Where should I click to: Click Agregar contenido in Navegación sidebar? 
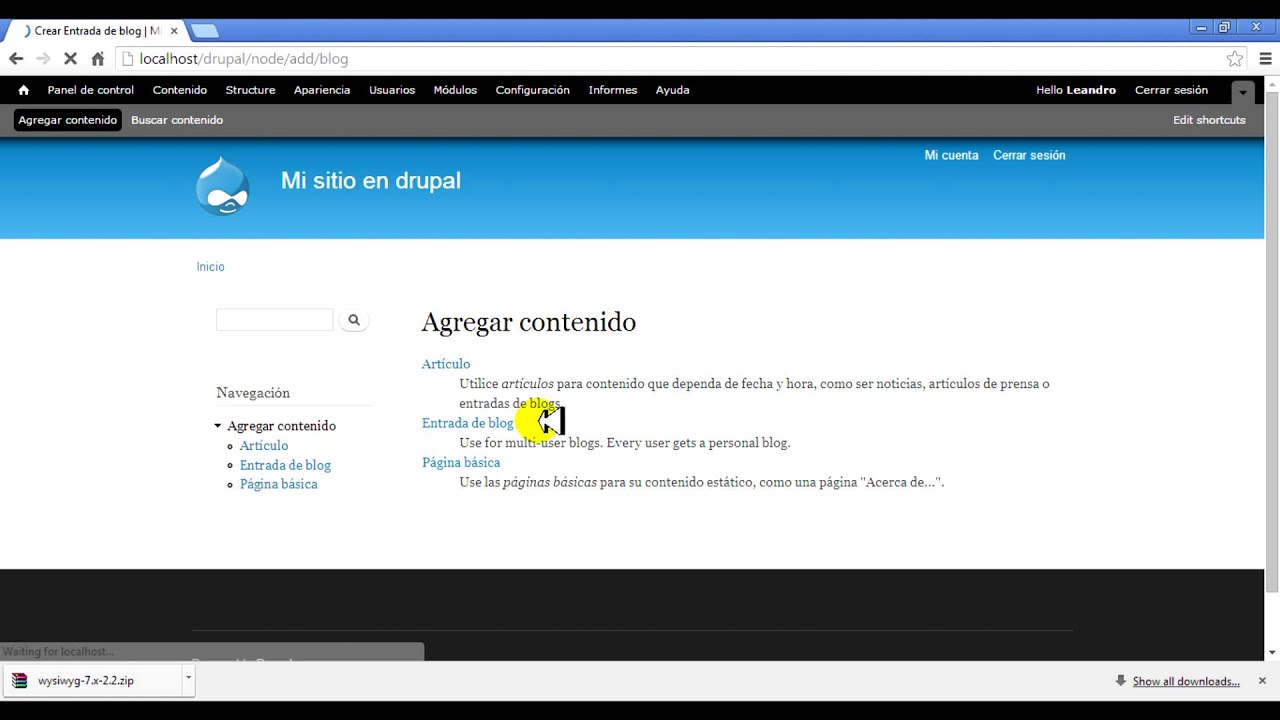(x=281, y=426)
